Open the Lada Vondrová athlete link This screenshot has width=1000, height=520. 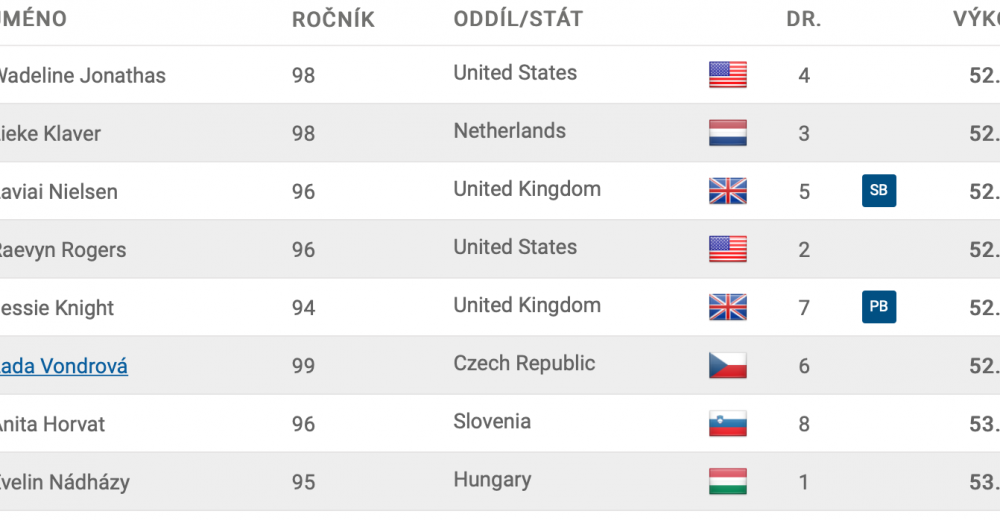tap(63, 366)
